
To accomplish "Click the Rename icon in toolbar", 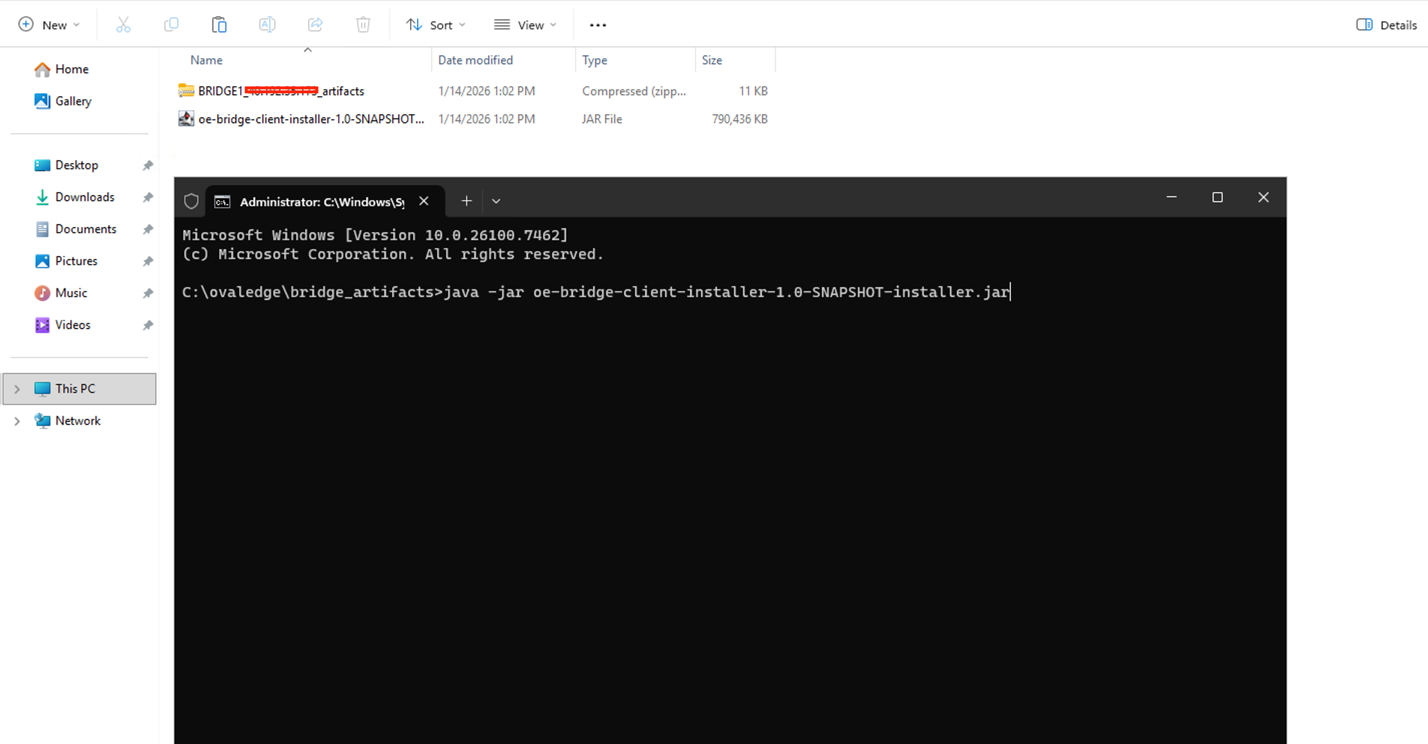I will [x=267, y=25].
